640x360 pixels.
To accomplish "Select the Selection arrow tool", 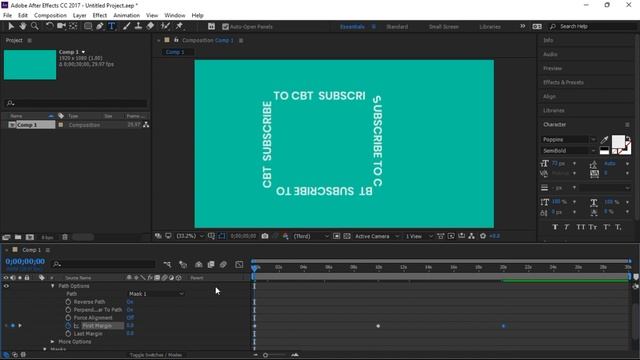I will click(11, 26).
